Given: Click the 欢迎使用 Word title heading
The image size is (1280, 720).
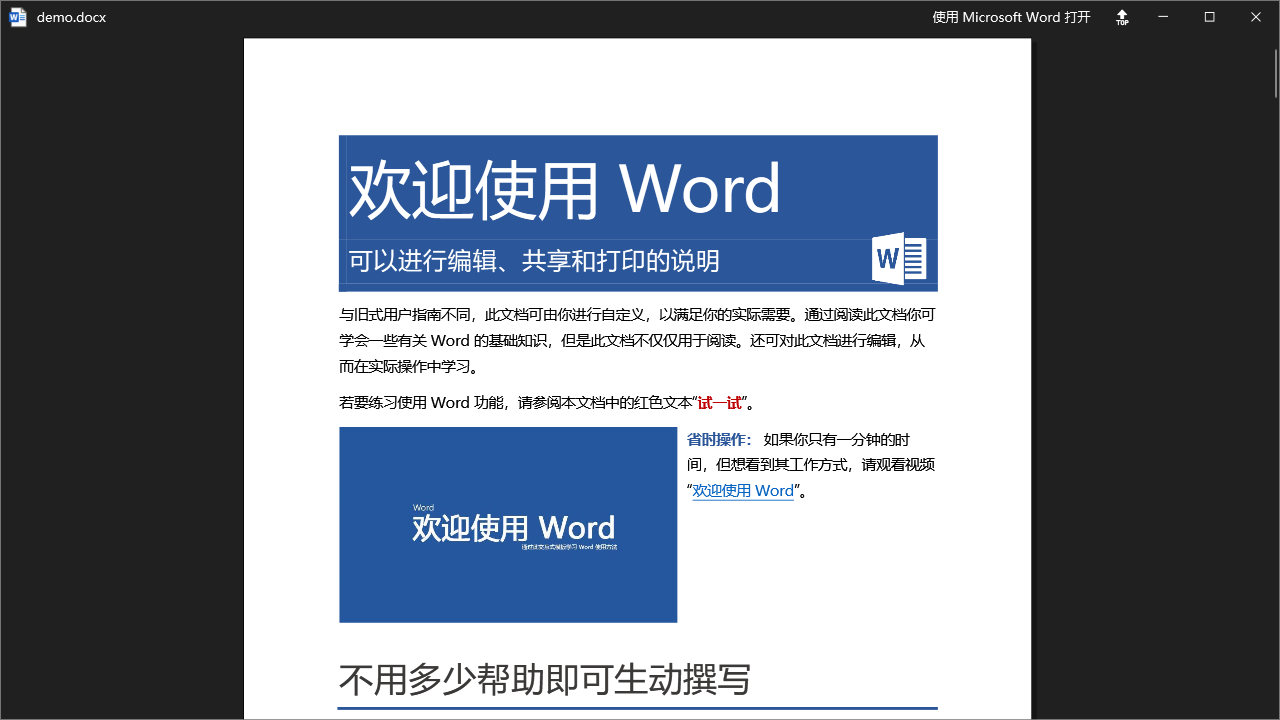Looking at the screenshot, I should tap(565, 189).
